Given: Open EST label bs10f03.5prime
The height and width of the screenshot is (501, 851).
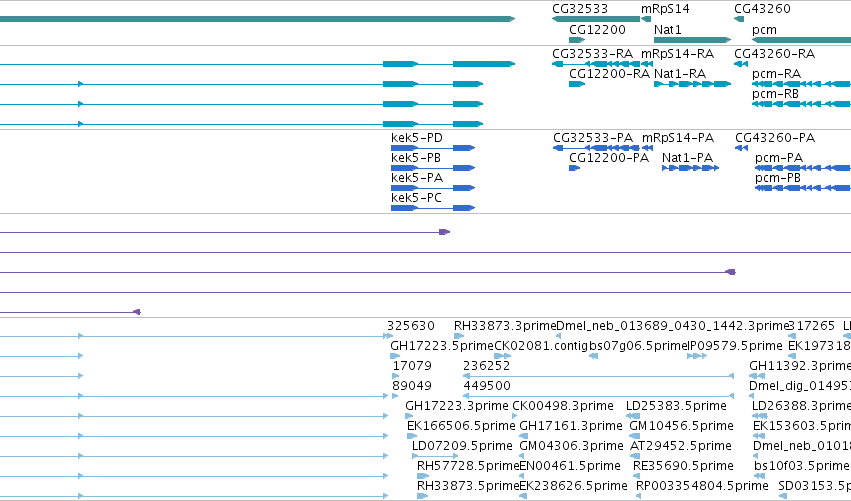Looking at the screenshot, I should (x=801, y=467).
